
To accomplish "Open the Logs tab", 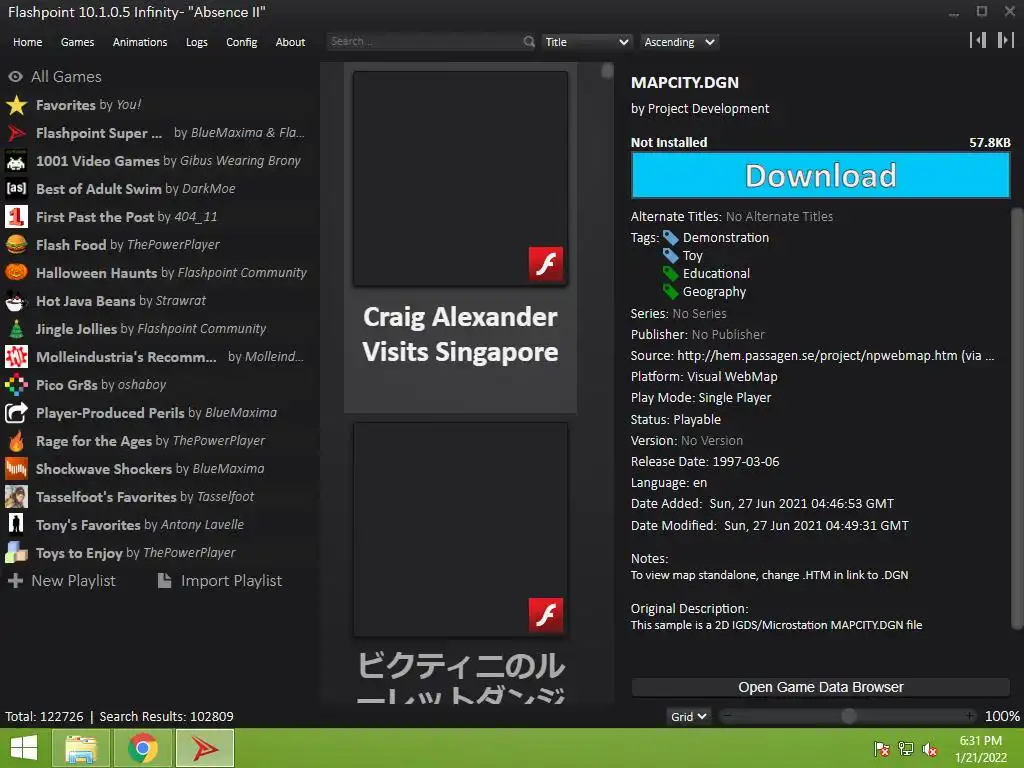I will (x=197, y=42).
